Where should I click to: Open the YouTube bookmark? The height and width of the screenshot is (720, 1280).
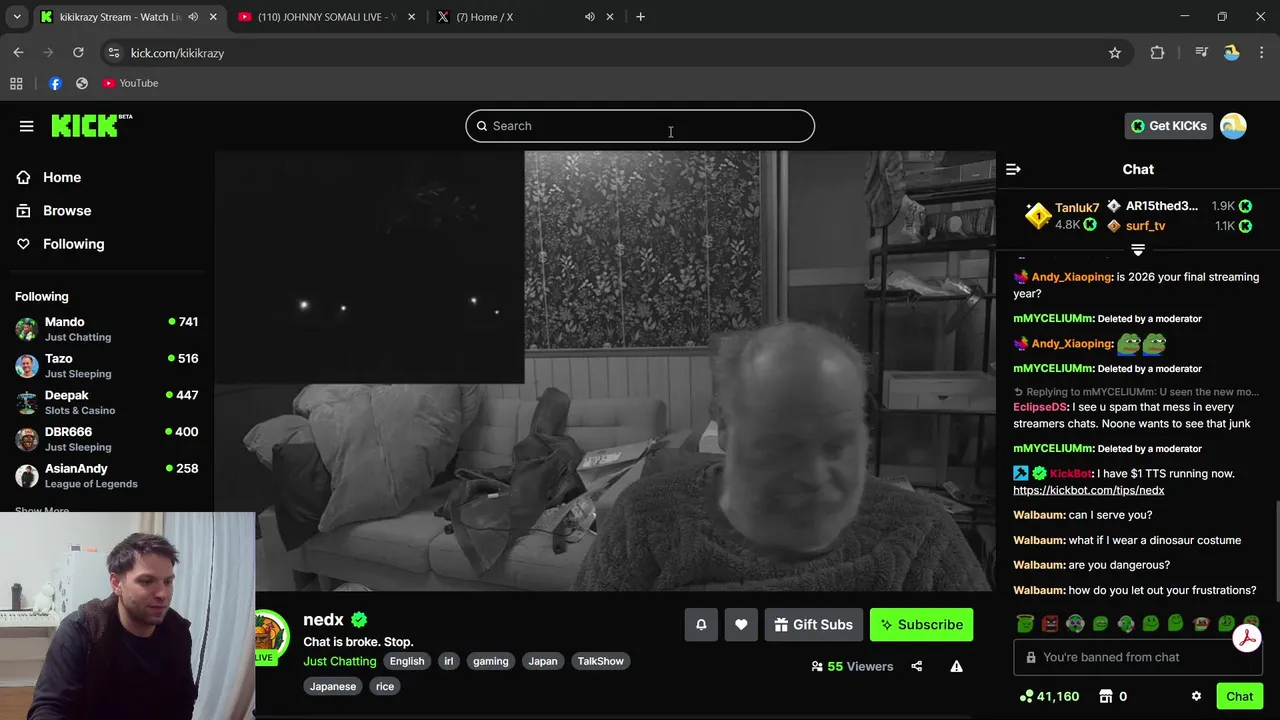click(x=130, y=83)
